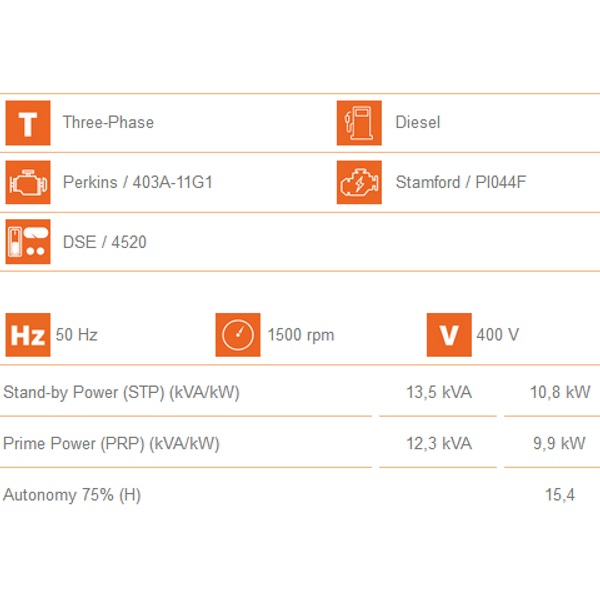The image size is (600, 600).
Task: Click the Stand-by Power (STP) row label
Action: tap(121, 393)
